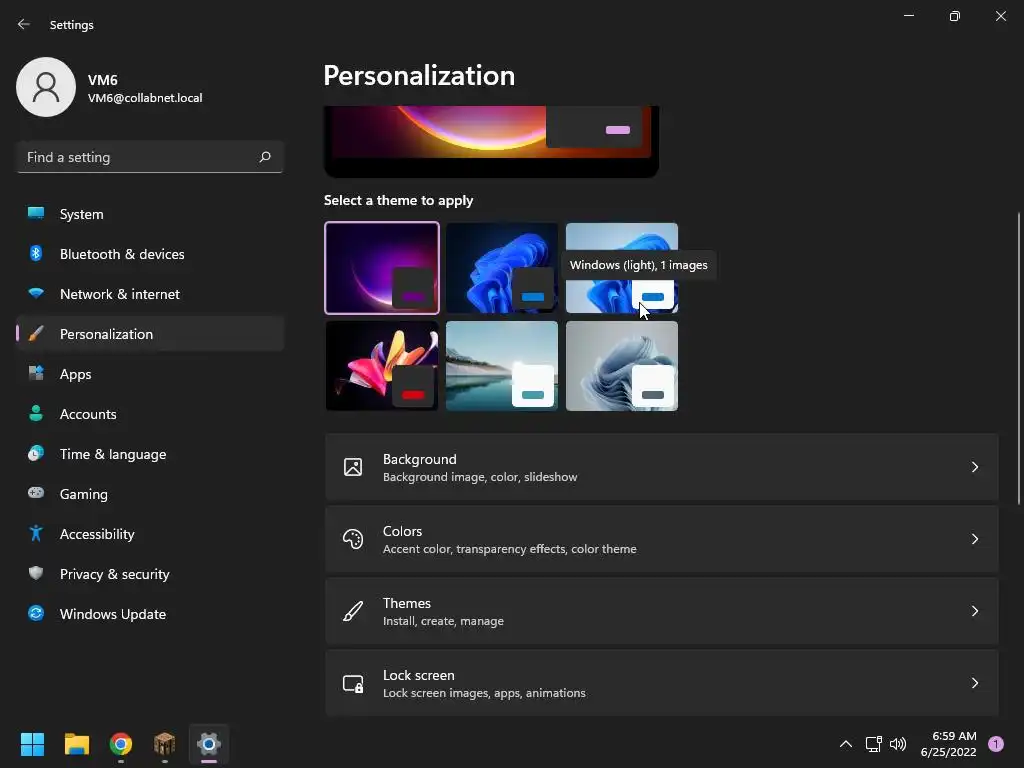This screenshot has height=768, width=1024.
Task: Open the notification badge in taskbar
Action: pyautogui.click(x=996, y=744)
